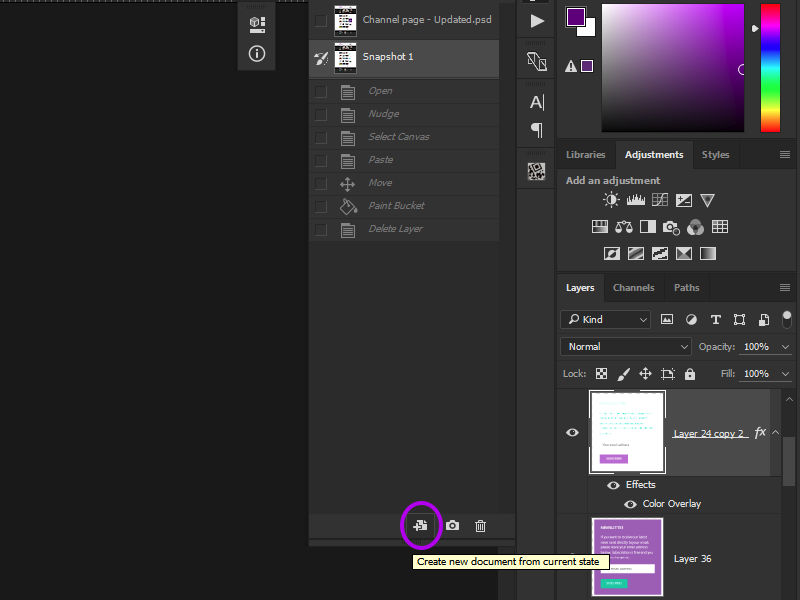Create new document from current state
Image resolution: width=800 pixels, height=600 pixels.
(420, 526)
